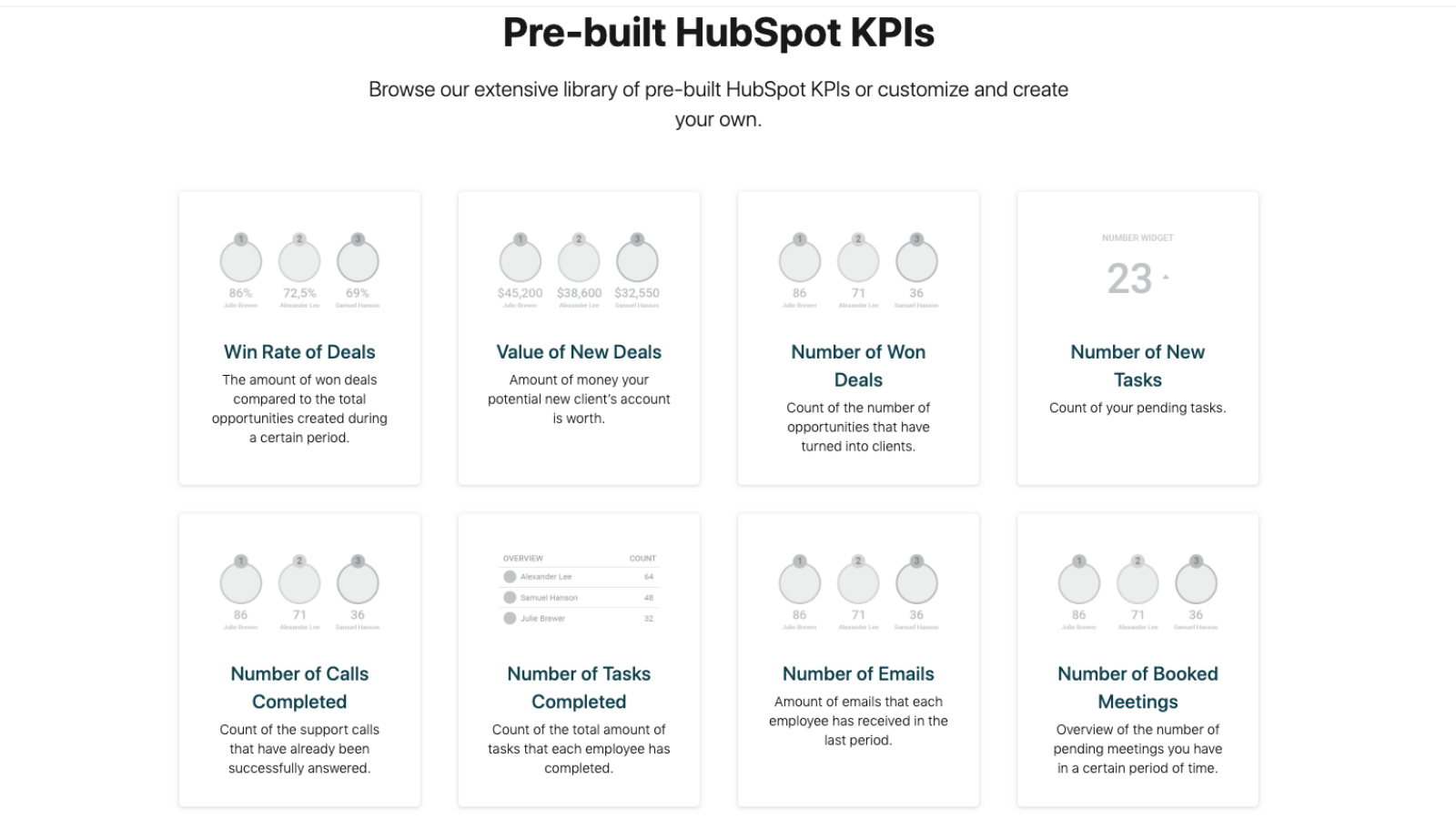Click the avatar circle showing 86 in Number of Emails card
The height and width of the screenshot is (819, 1456).
[x=799, y=583]
